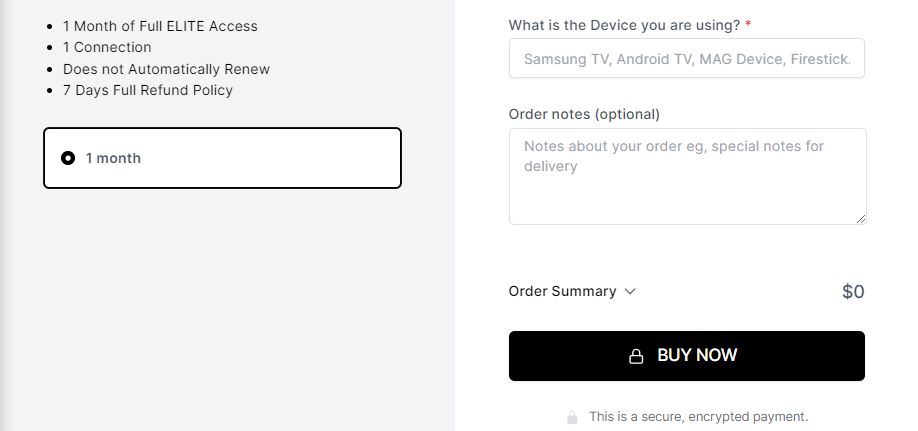Open the Order Summary label
This screenshot has width=918, height=431.
[x=562, y=291]
